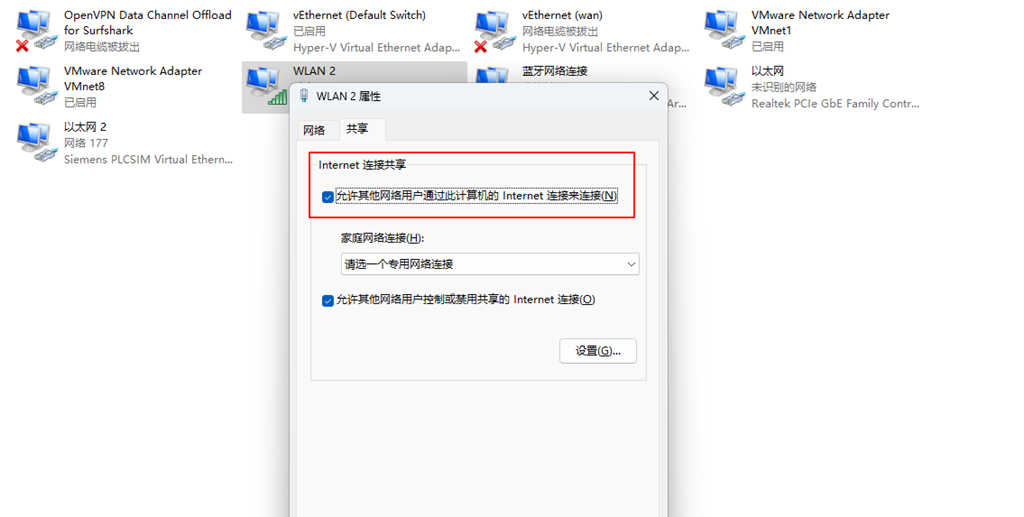Screen dimensions: 1024x517
Task: Select the 以太网 2 Siemens PLCSIM adapter icon
Action: (x=35, y=142)
